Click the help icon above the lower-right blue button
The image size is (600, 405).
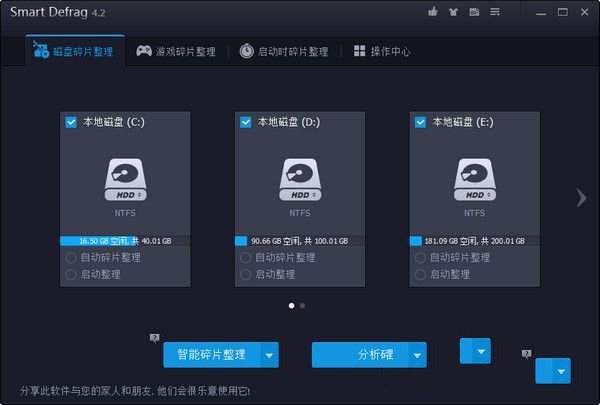[527, 354]
